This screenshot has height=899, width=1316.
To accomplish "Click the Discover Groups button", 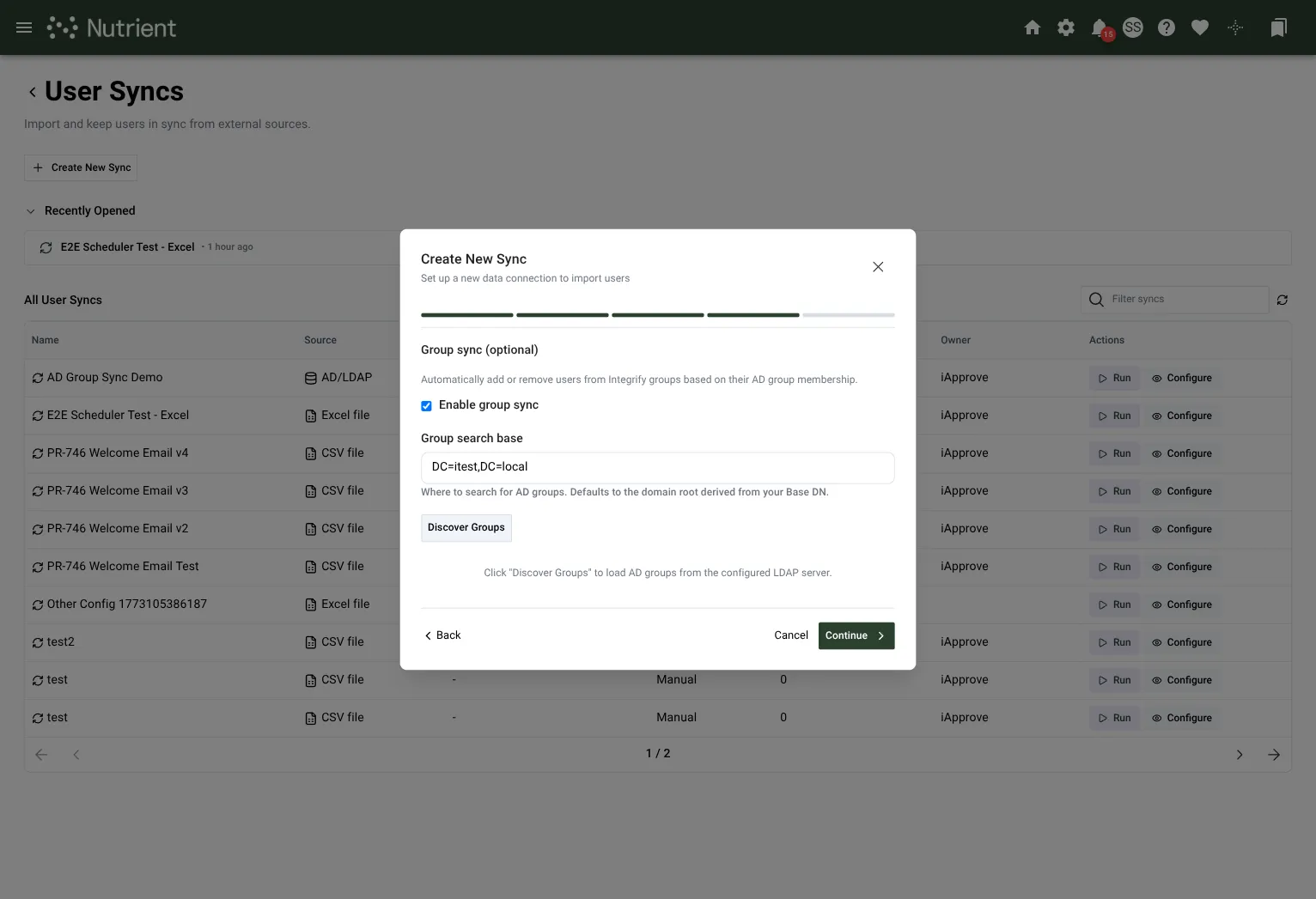I will pyautogui.click(x=466, y=528).
